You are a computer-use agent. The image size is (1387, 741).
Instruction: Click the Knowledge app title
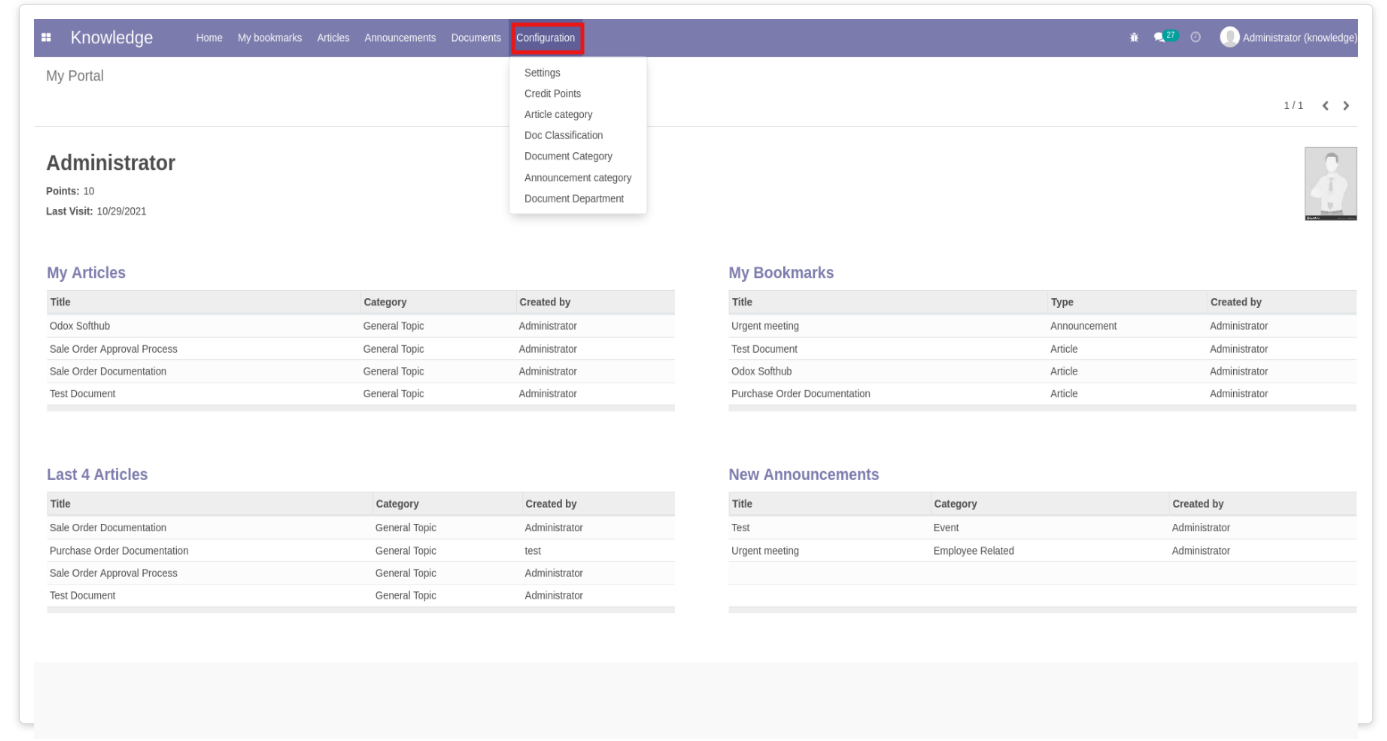pyautogui.click(x=112, y=38)
